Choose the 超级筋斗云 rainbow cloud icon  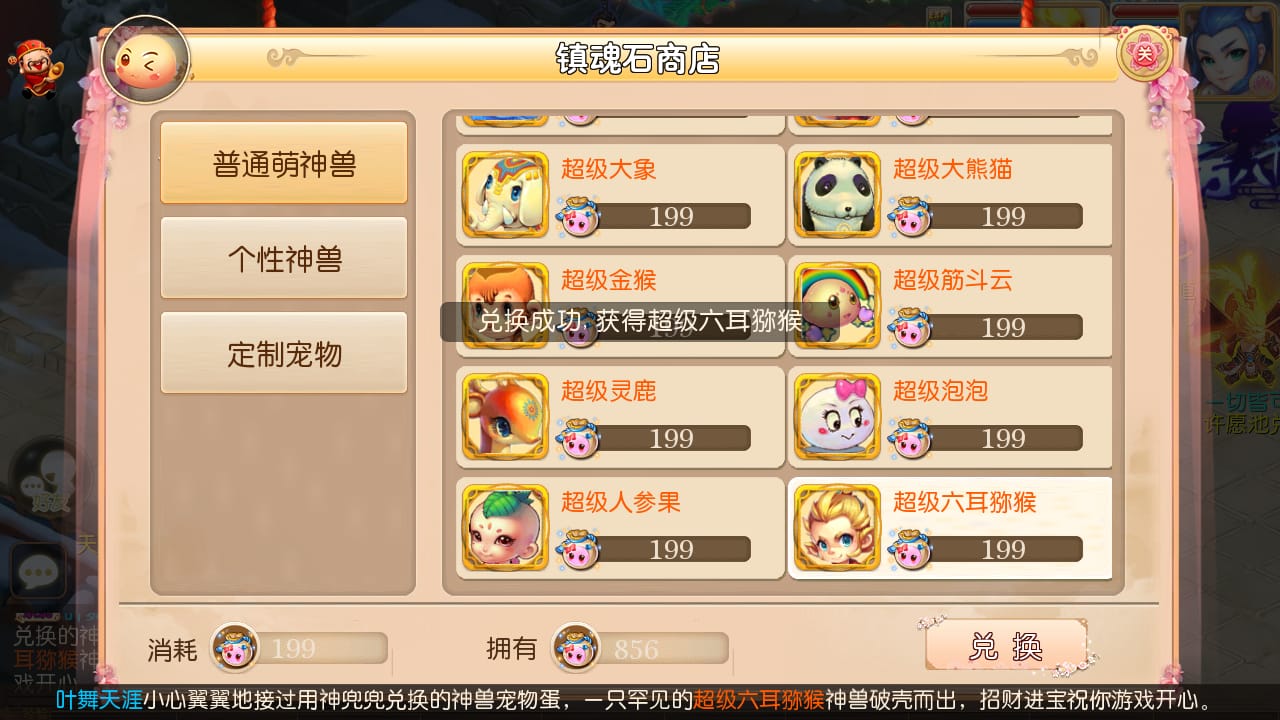pos(838,305)
